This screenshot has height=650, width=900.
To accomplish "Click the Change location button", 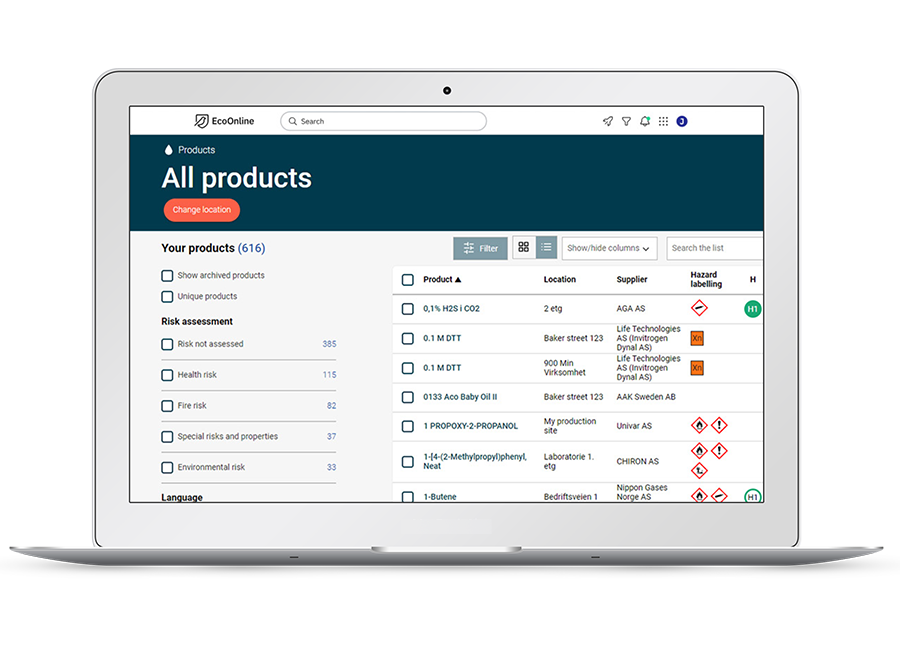I will coord(201,210).
